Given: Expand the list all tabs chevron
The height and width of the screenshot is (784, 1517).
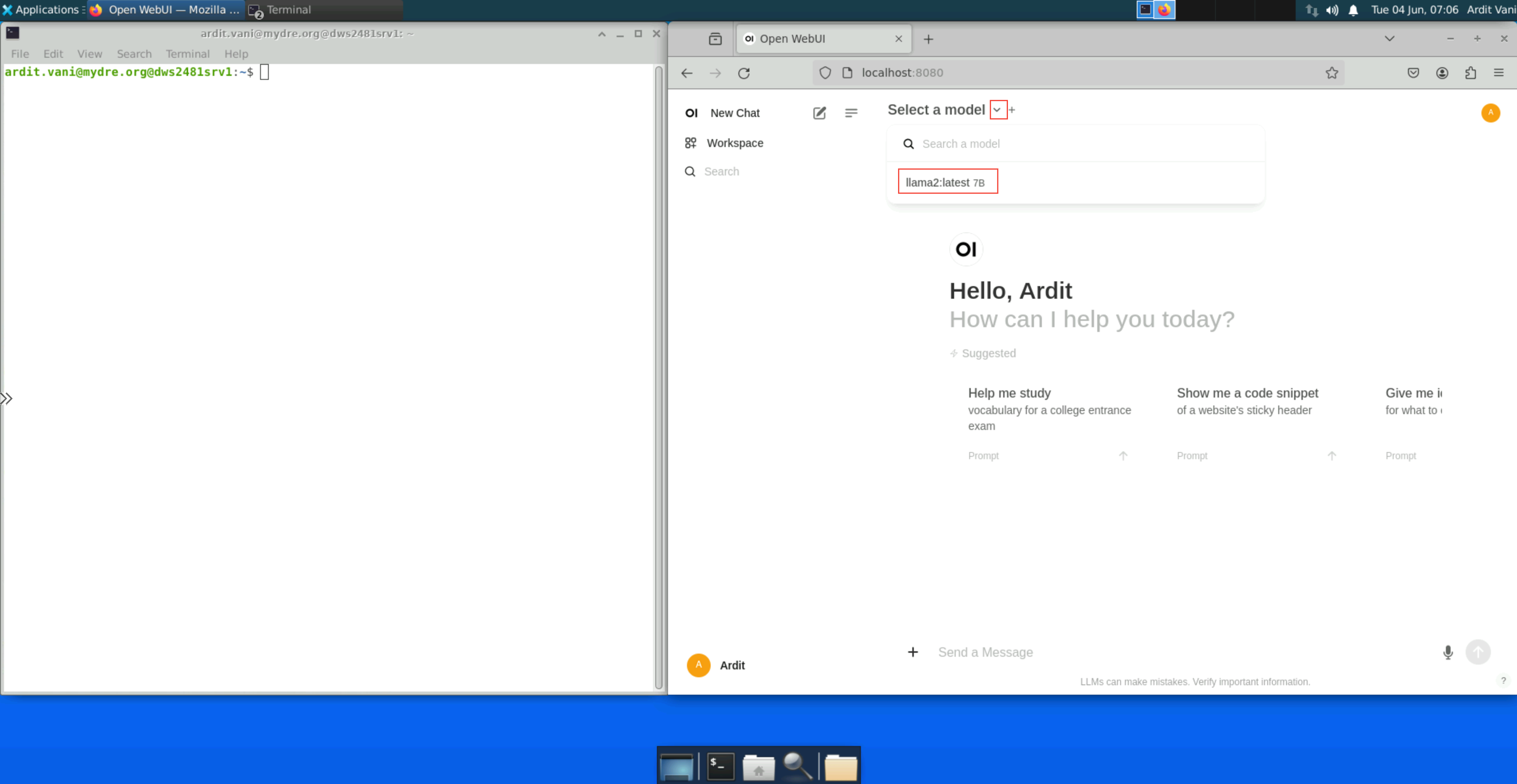Looking at the screenshot, I should [1389, 39].
